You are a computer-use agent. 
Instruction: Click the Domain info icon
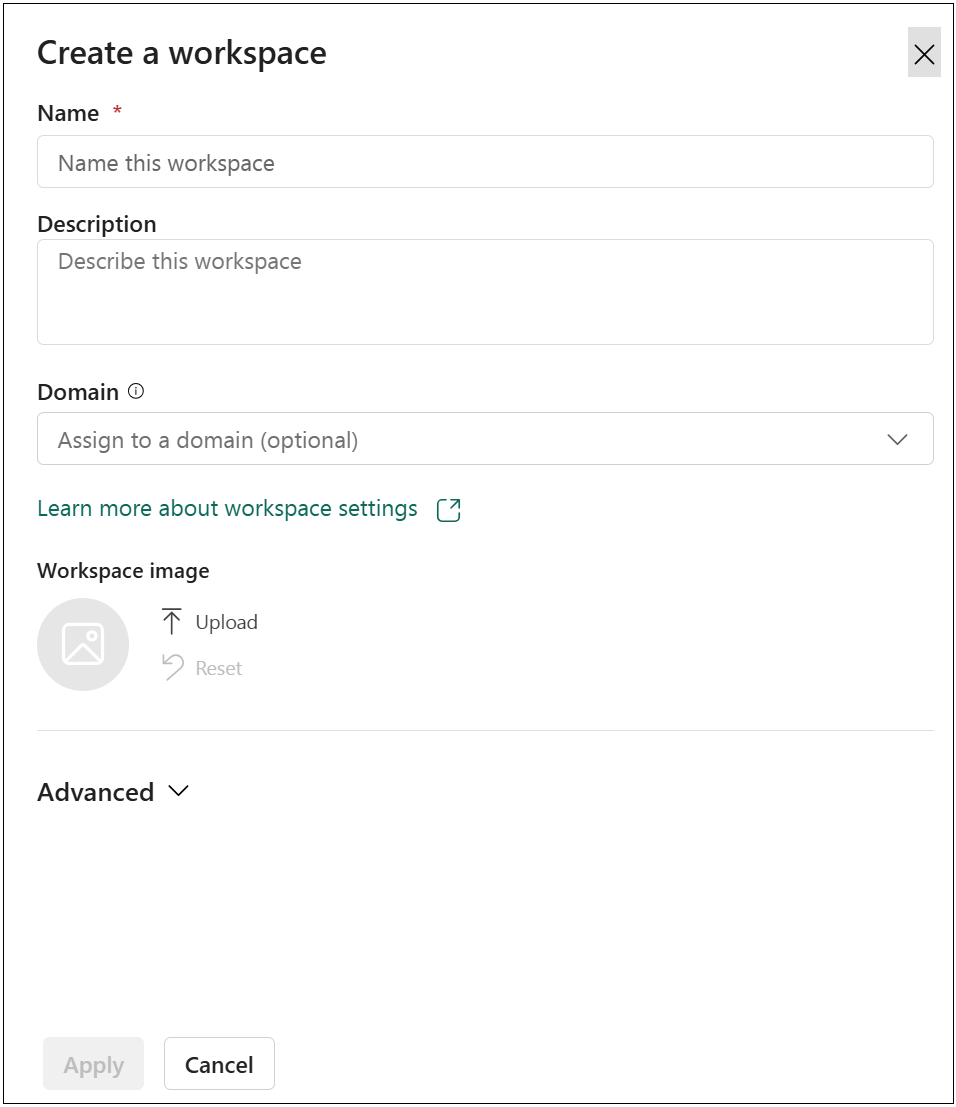136,392
